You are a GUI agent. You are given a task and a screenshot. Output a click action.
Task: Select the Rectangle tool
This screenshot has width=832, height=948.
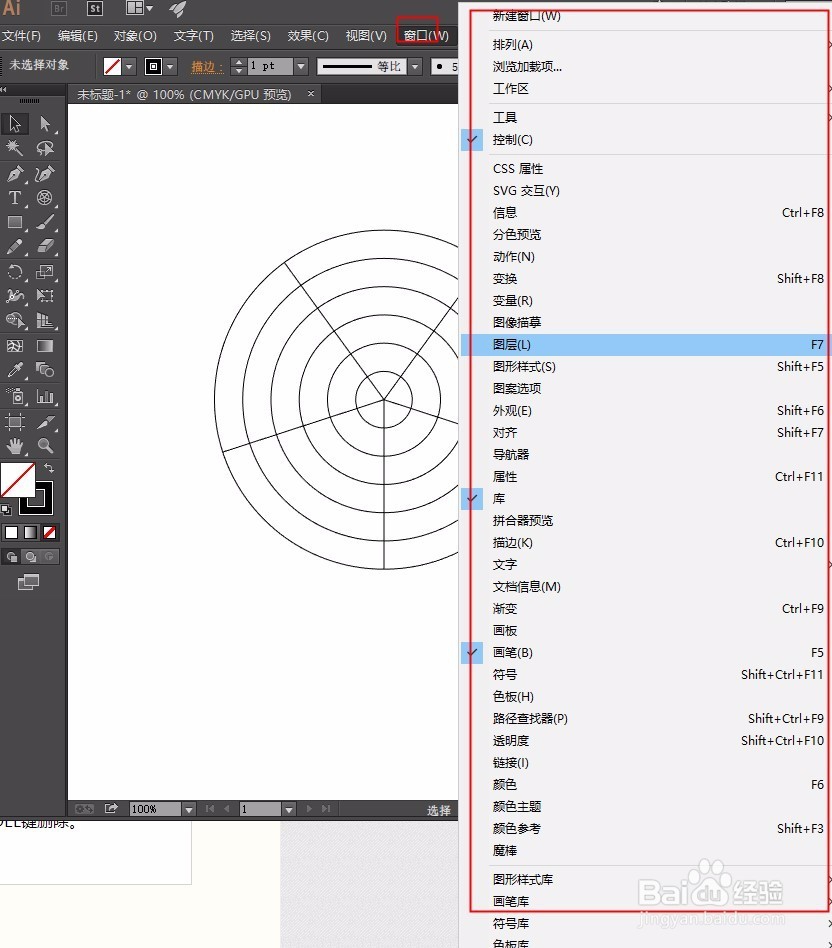pyautogui.click(x=15, y=222)
